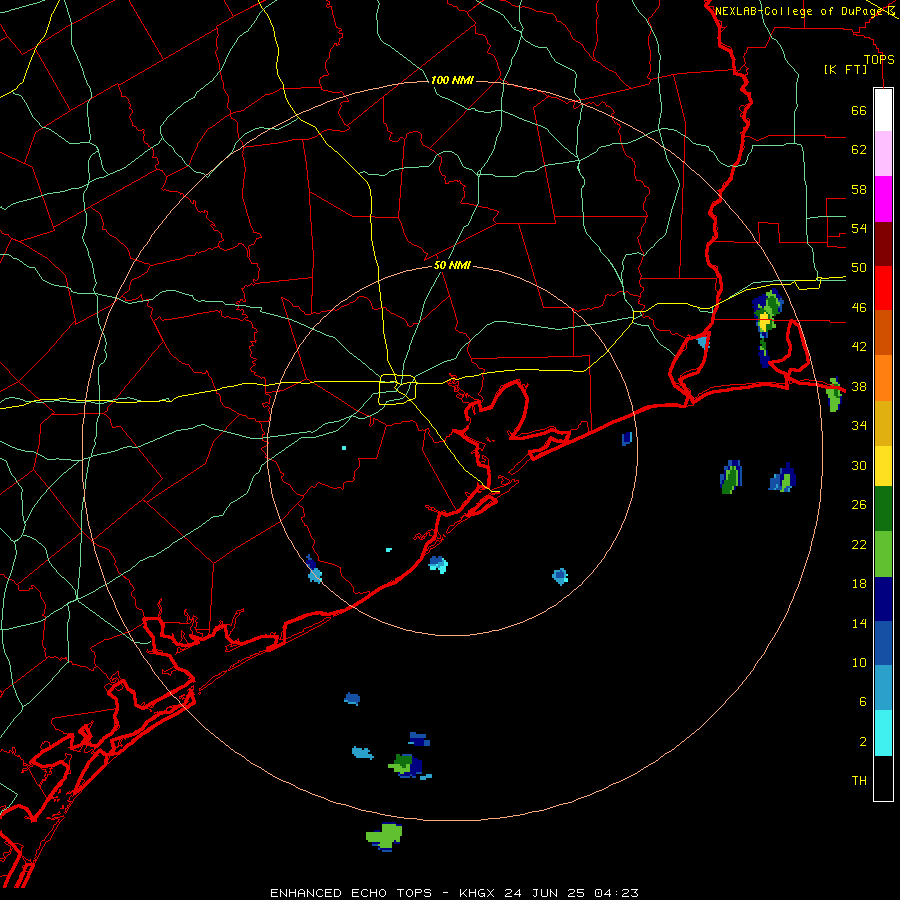Click the gold legend swatch
Screen dimensions: 900x900
click(883, 423)
